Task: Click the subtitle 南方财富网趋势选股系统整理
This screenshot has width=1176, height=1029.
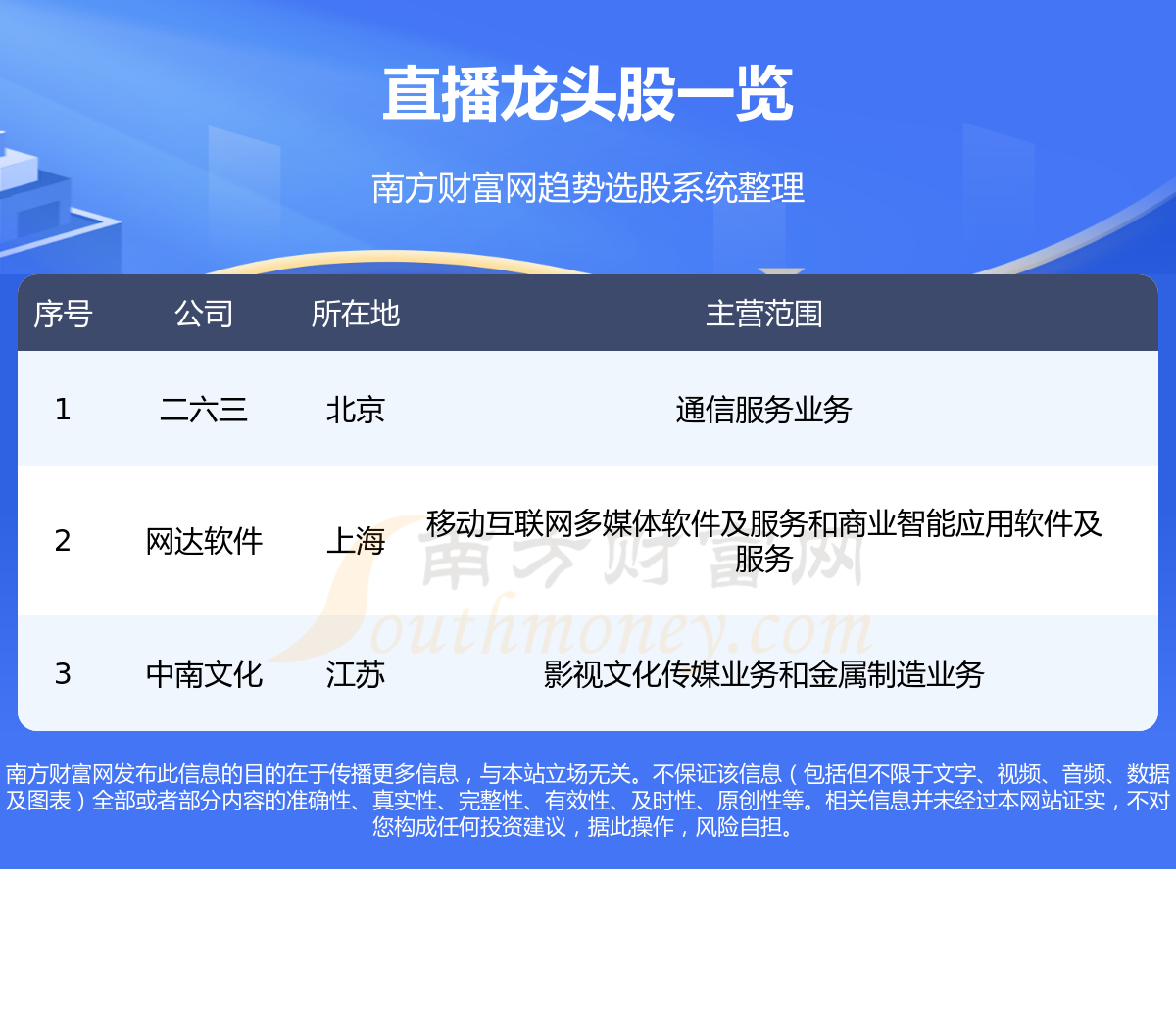Action: coord(588,187)
